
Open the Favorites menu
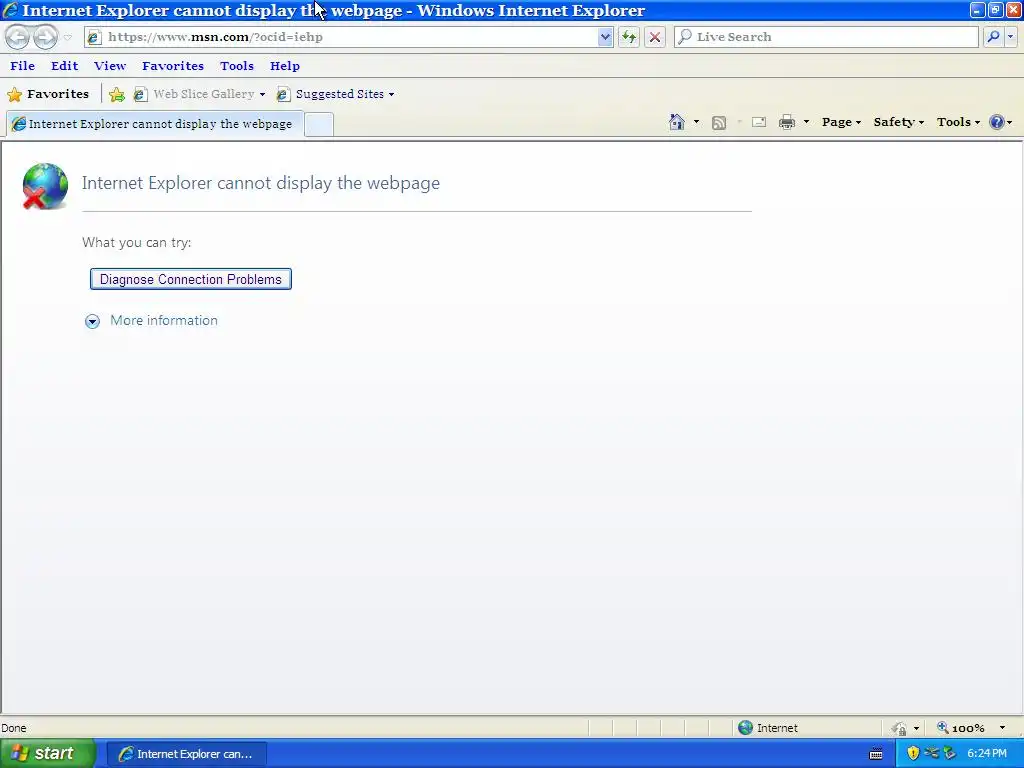[x=173, y=66]
